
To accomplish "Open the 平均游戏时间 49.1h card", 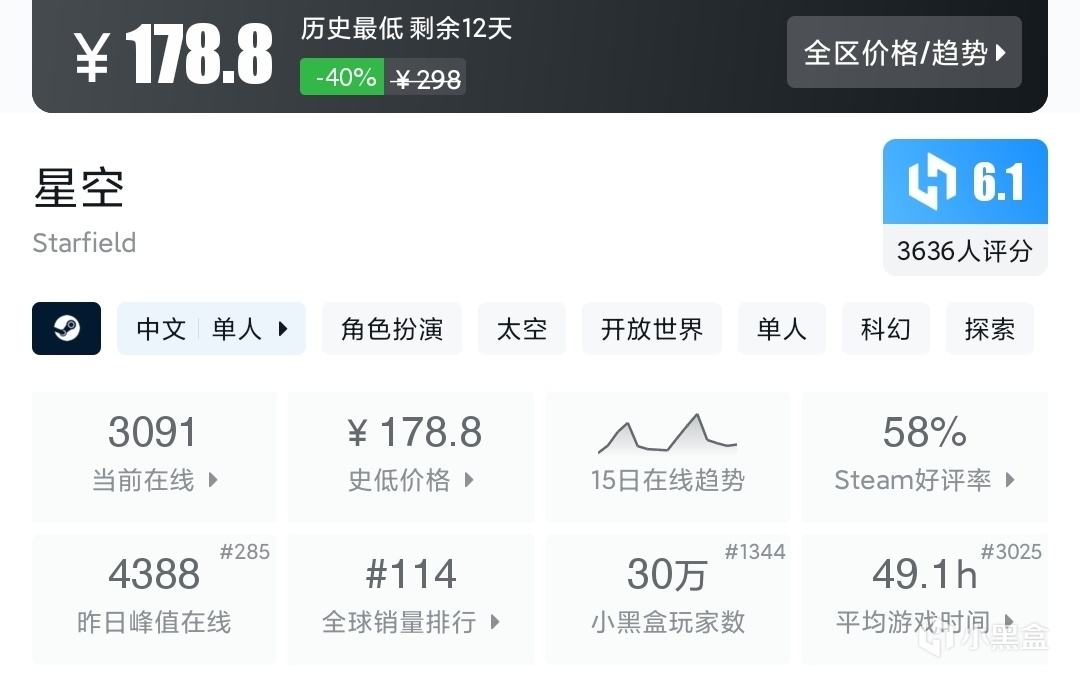I will [924, 599].
